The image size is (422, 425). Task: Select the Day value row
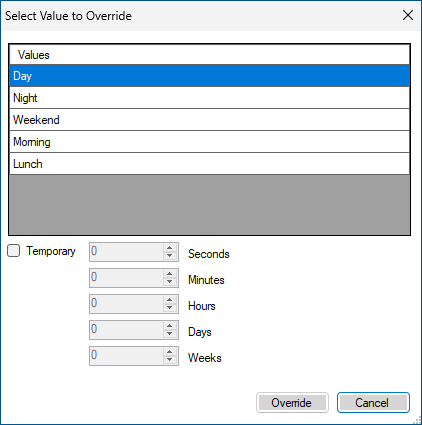209,76
